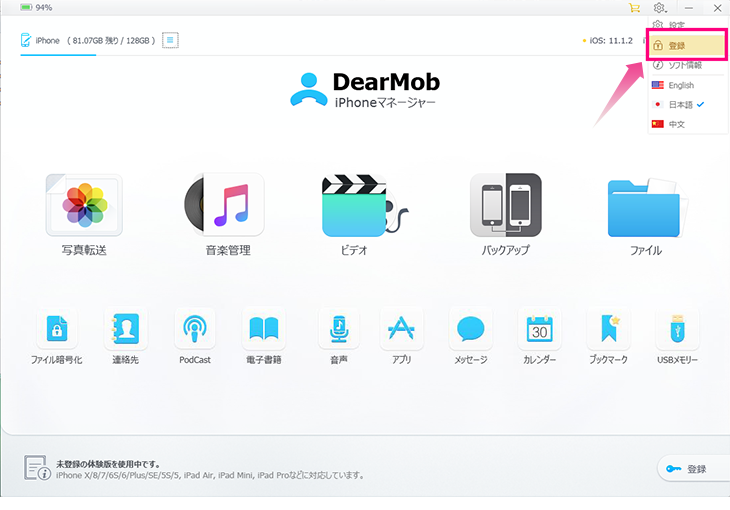730x510 pixels.
Task: Choose 登録 in the gear menu
Action: (x=687, y=45)
